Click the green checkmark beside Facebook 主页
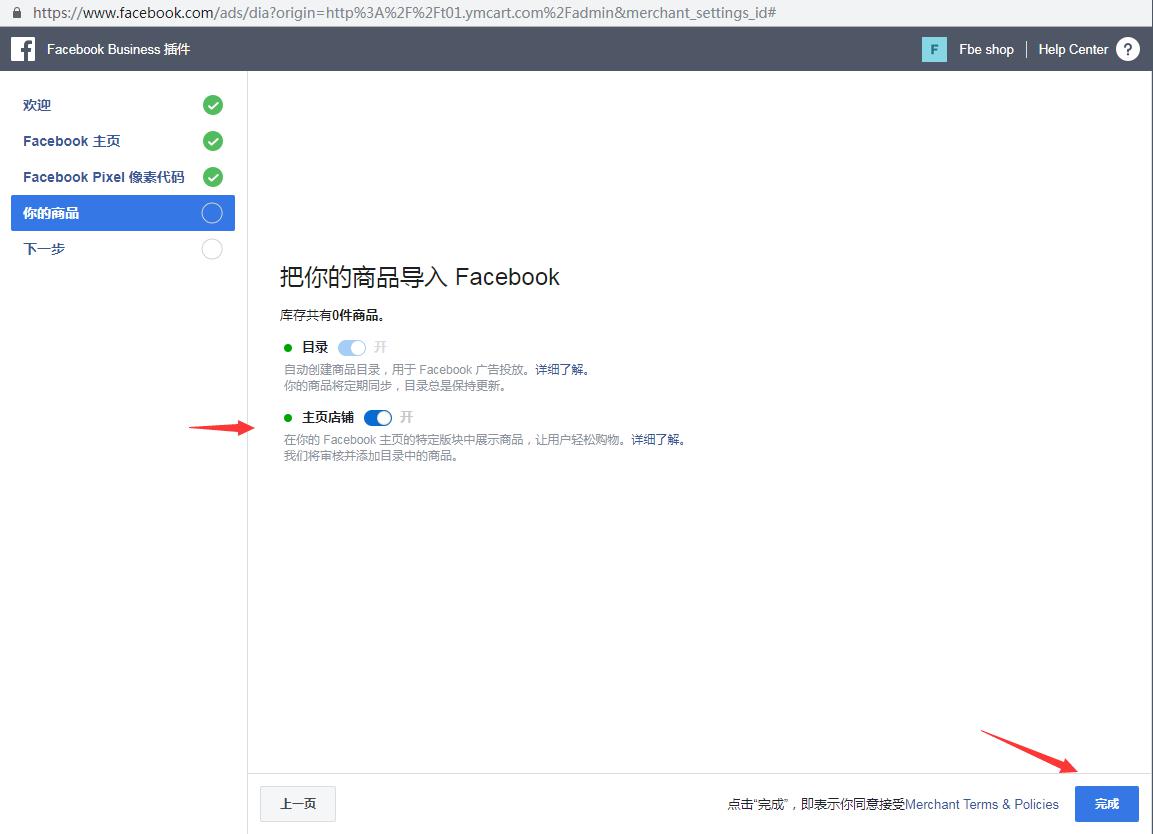The width and height of the screenshot is (1153, 834). tap(212, 141)
